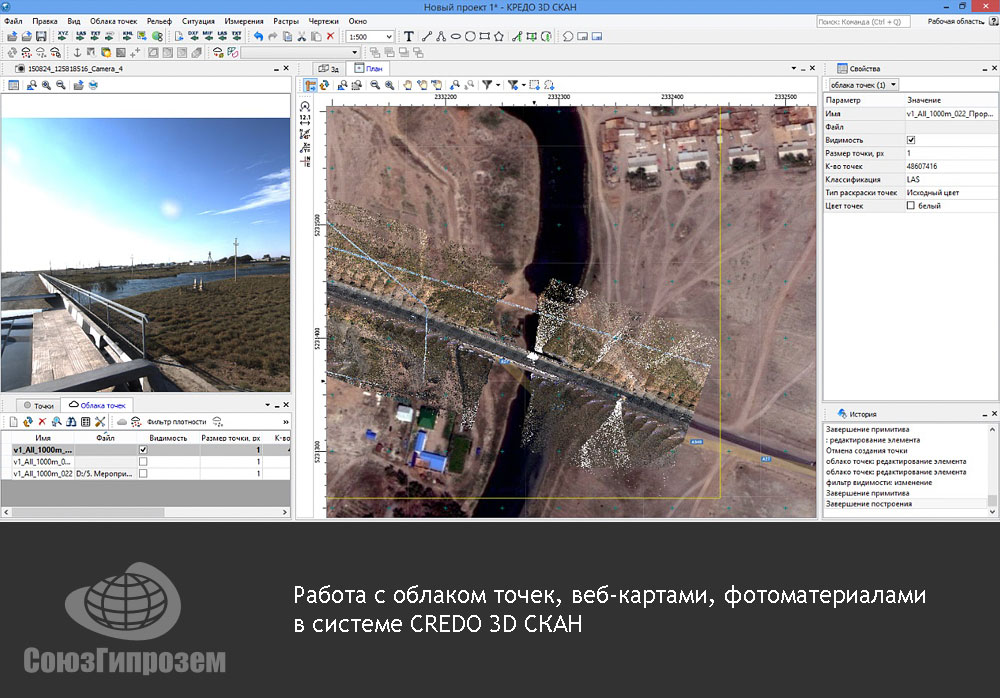Image resolution: width=1000 pixels, height=698 pixels.
Task: Click the Cut scissors icon
Action: (x=302, y=36)
